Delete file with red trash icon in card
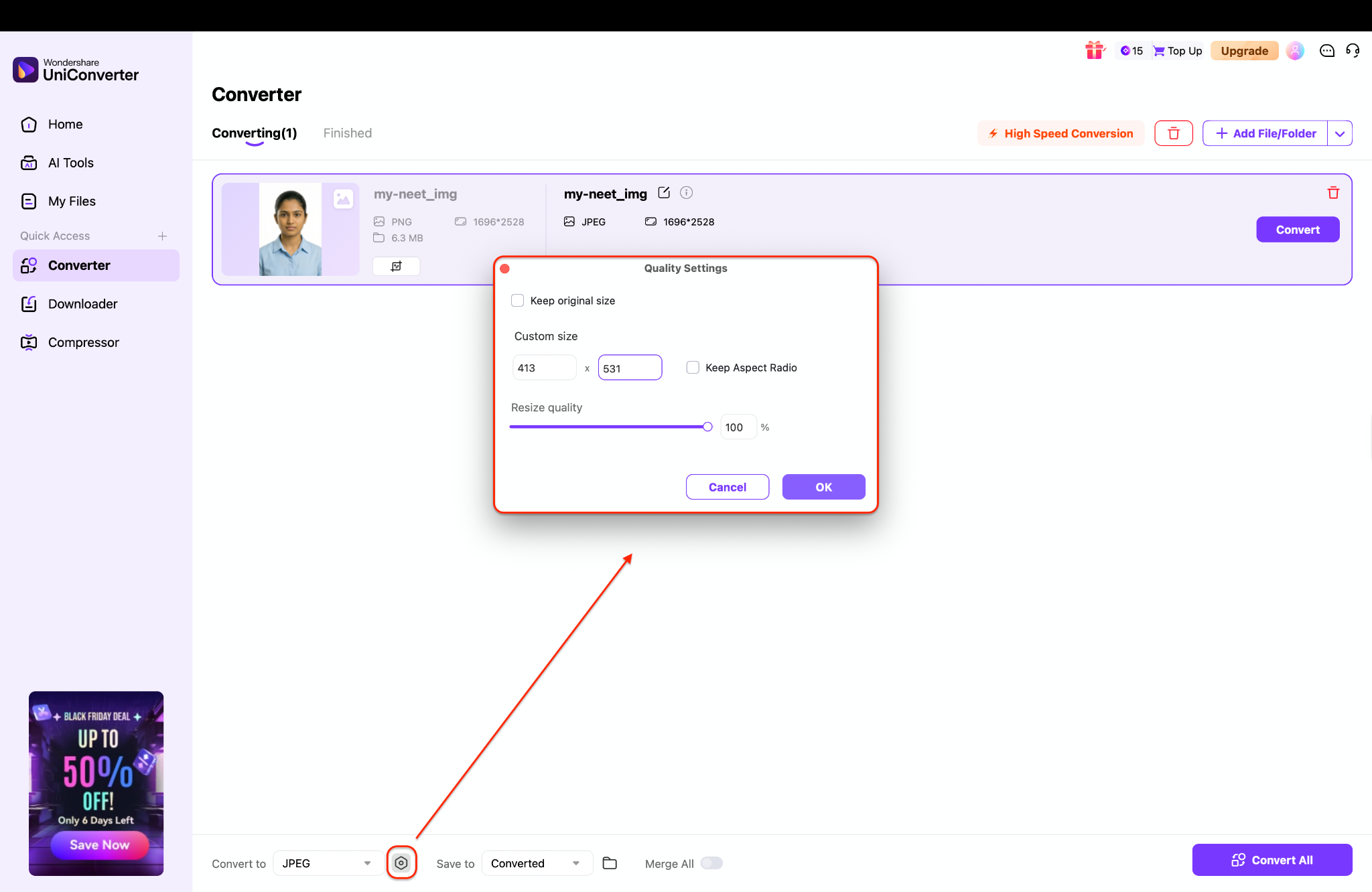The width and height of the screenshot is (1372, 892). (1333, 193)
